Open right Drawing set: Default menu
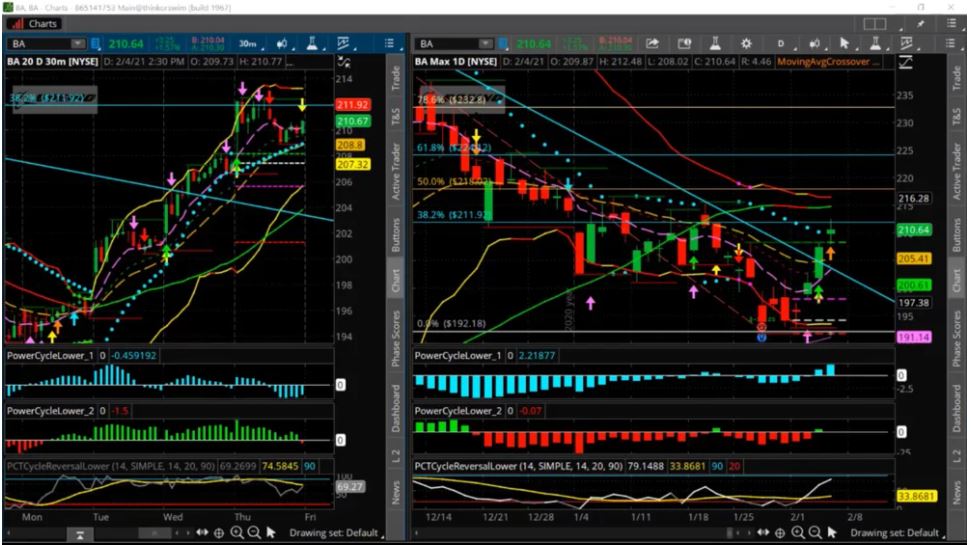Viewport: 972px width, 545px height. 896,533
